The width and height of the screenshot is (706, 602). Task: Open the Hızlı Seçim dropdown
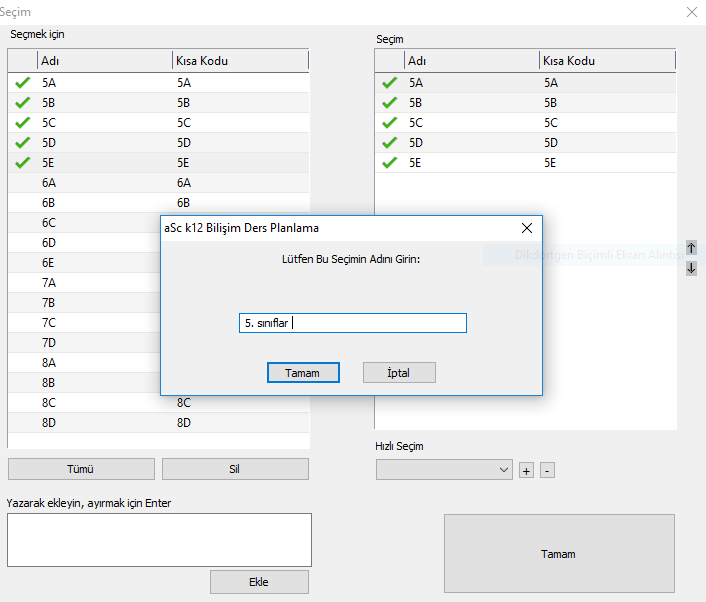tap(444, 470)
